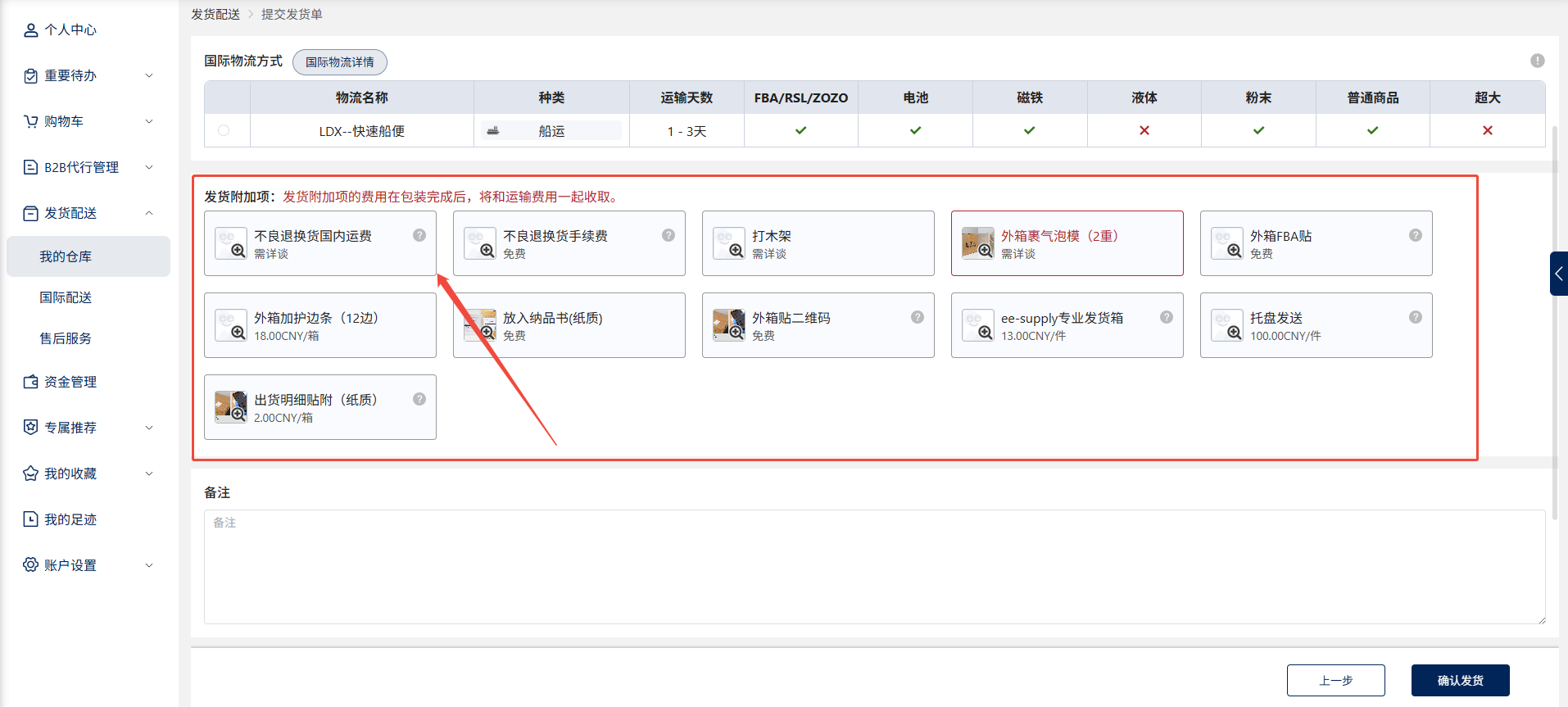Zoom the 出货明细贴附 product thumbnail
The height and width of the screenshot is (707, 1568).
pyautogui.click(x=231, y=407)
